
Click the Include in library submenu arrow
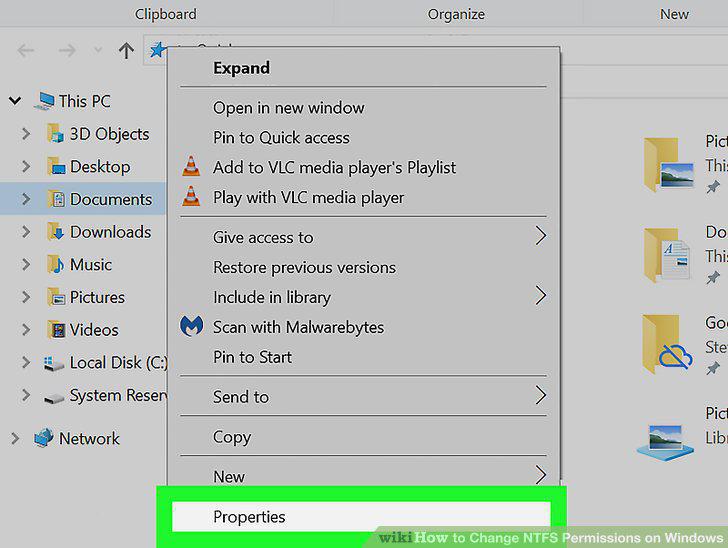[x=540, y=295]
